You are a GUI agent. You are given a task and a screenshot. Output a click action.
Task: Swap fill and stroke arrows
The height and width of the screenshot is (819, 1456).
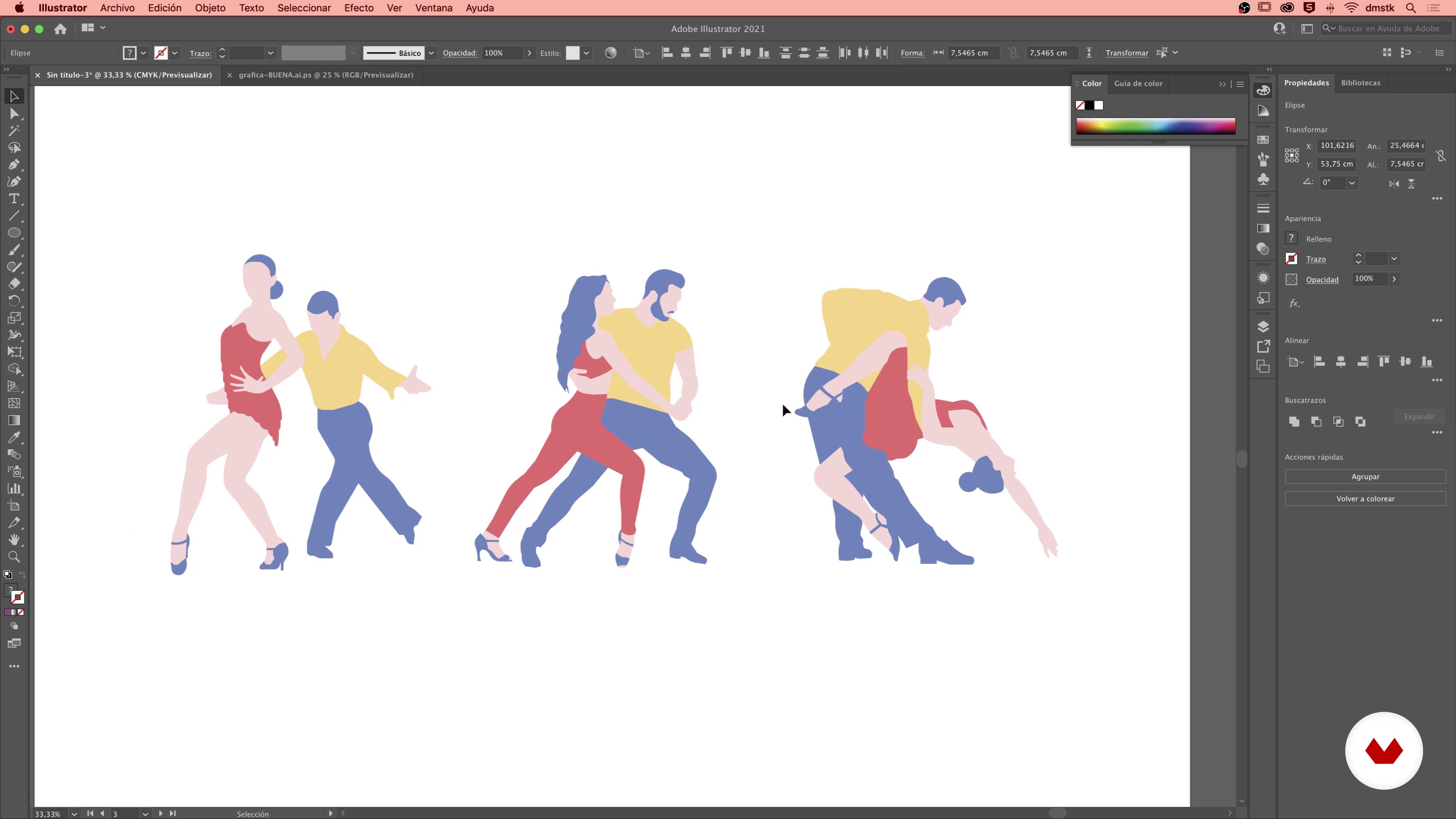(22, 575)
